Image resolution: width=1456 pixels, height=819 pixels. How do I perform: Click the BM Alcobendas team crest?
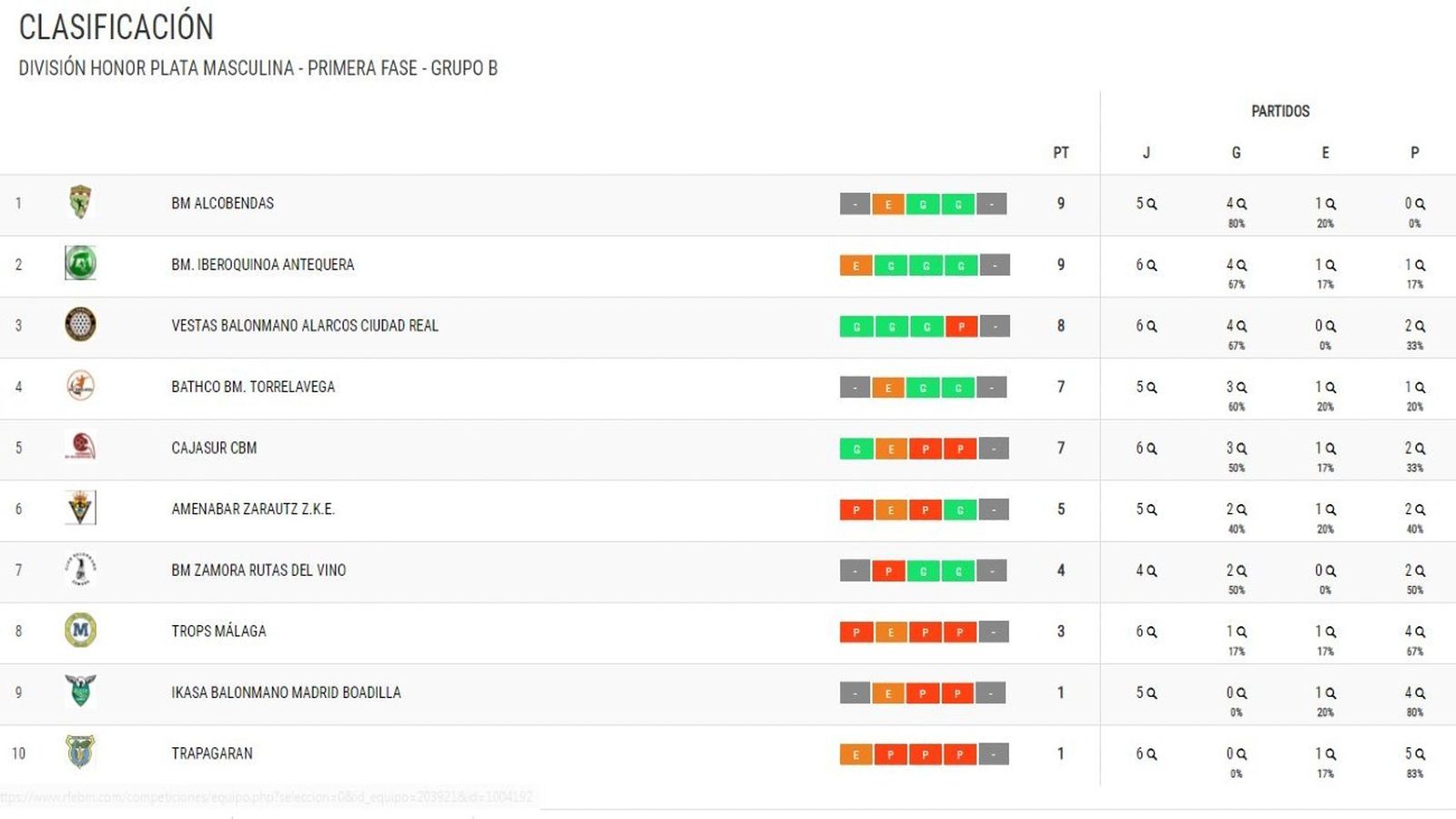tap(80, 202)
